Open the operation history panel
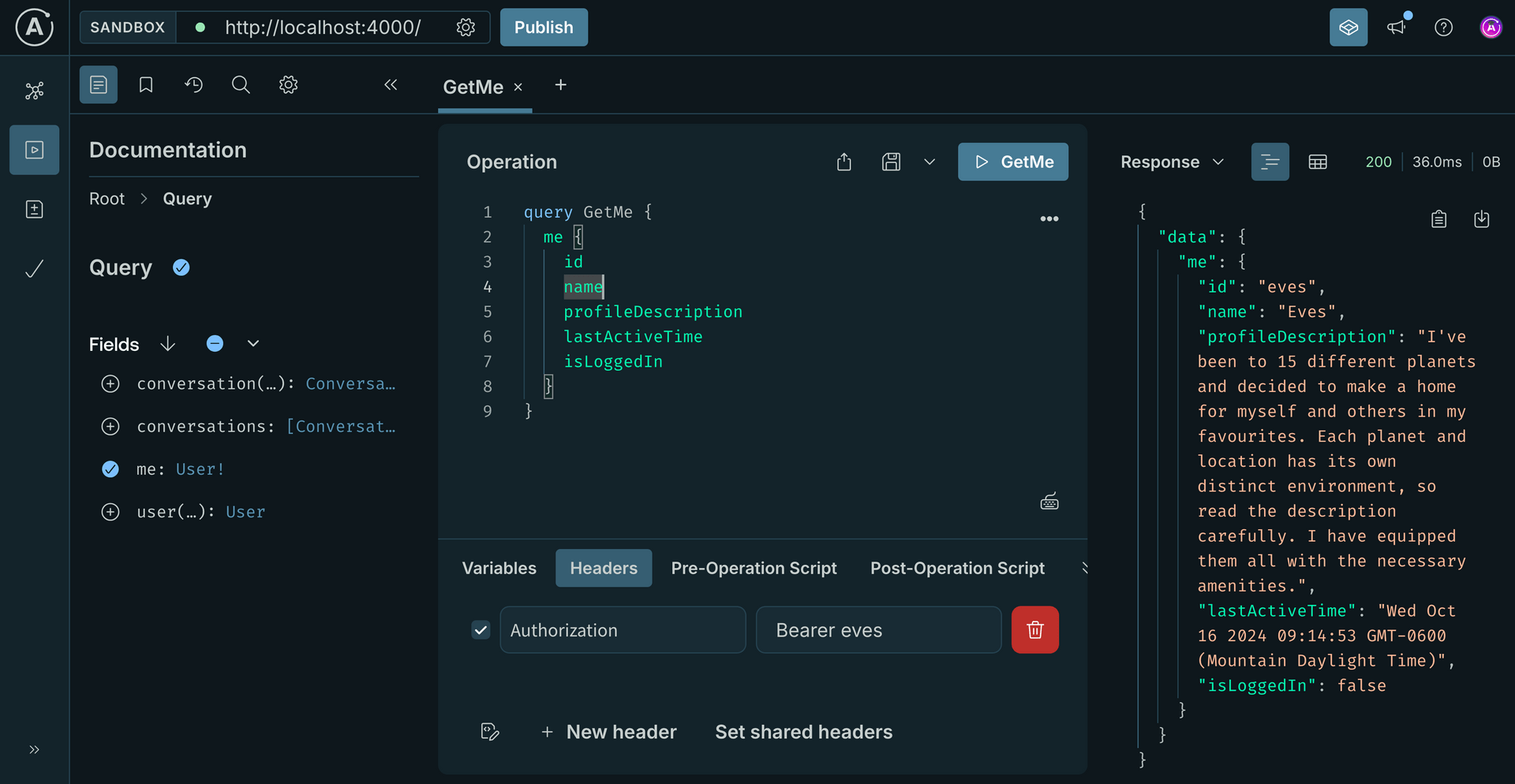The height and width of the screenshot is (784, 1515). pyautogui.click(x=193, y=84)
